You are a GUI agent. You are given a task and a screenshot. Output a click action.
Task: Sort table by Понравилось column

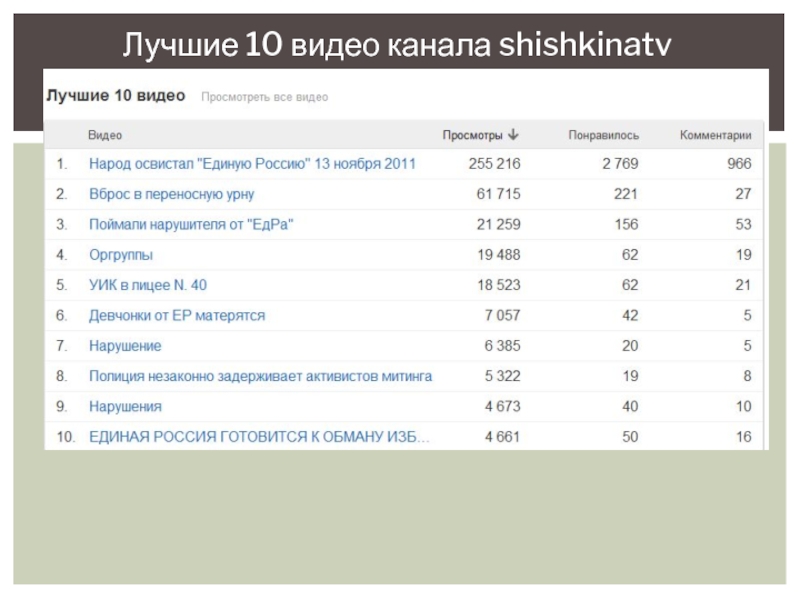603,135
